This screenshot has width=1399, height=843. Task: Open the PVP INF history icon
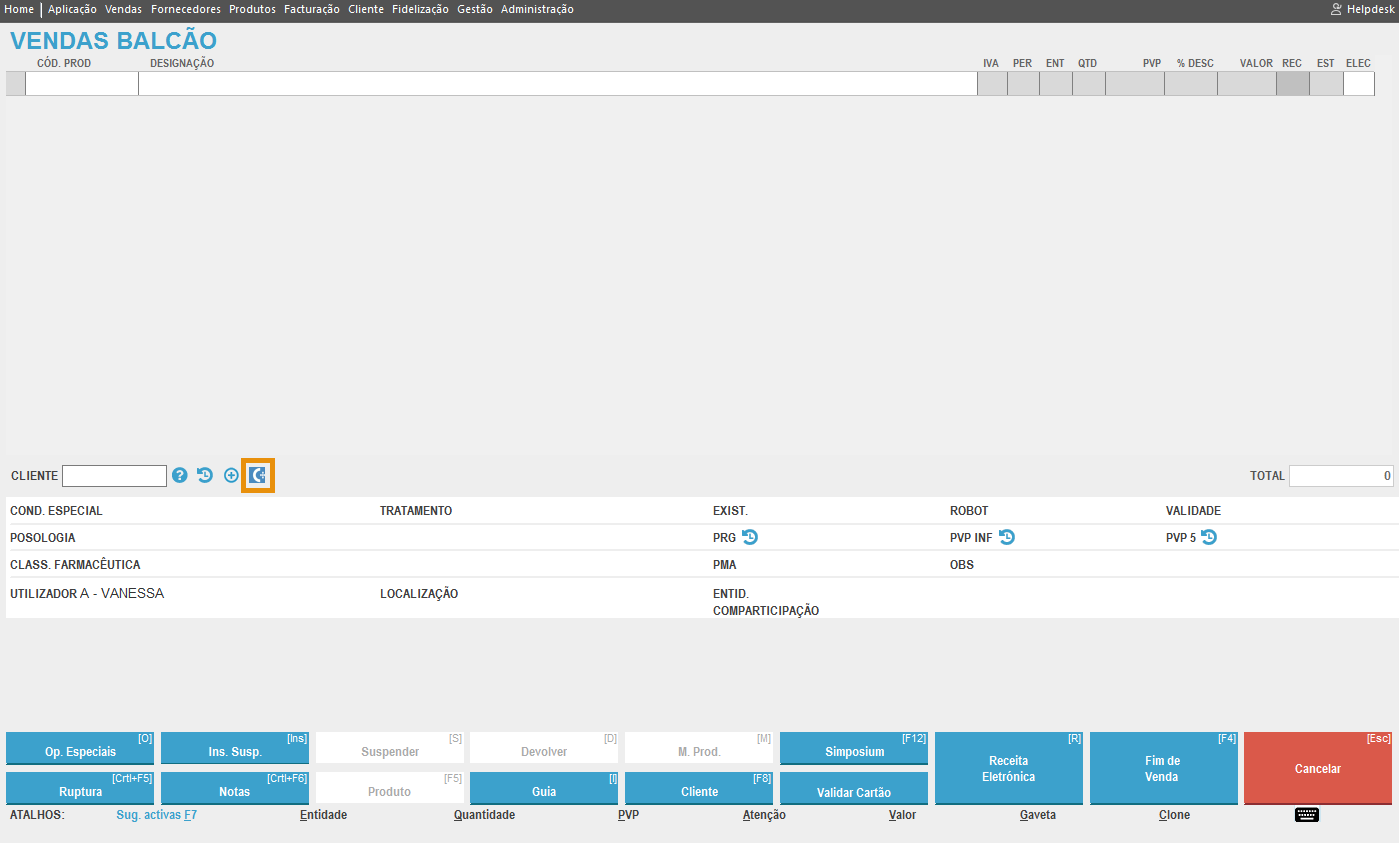coord(1007,538)
